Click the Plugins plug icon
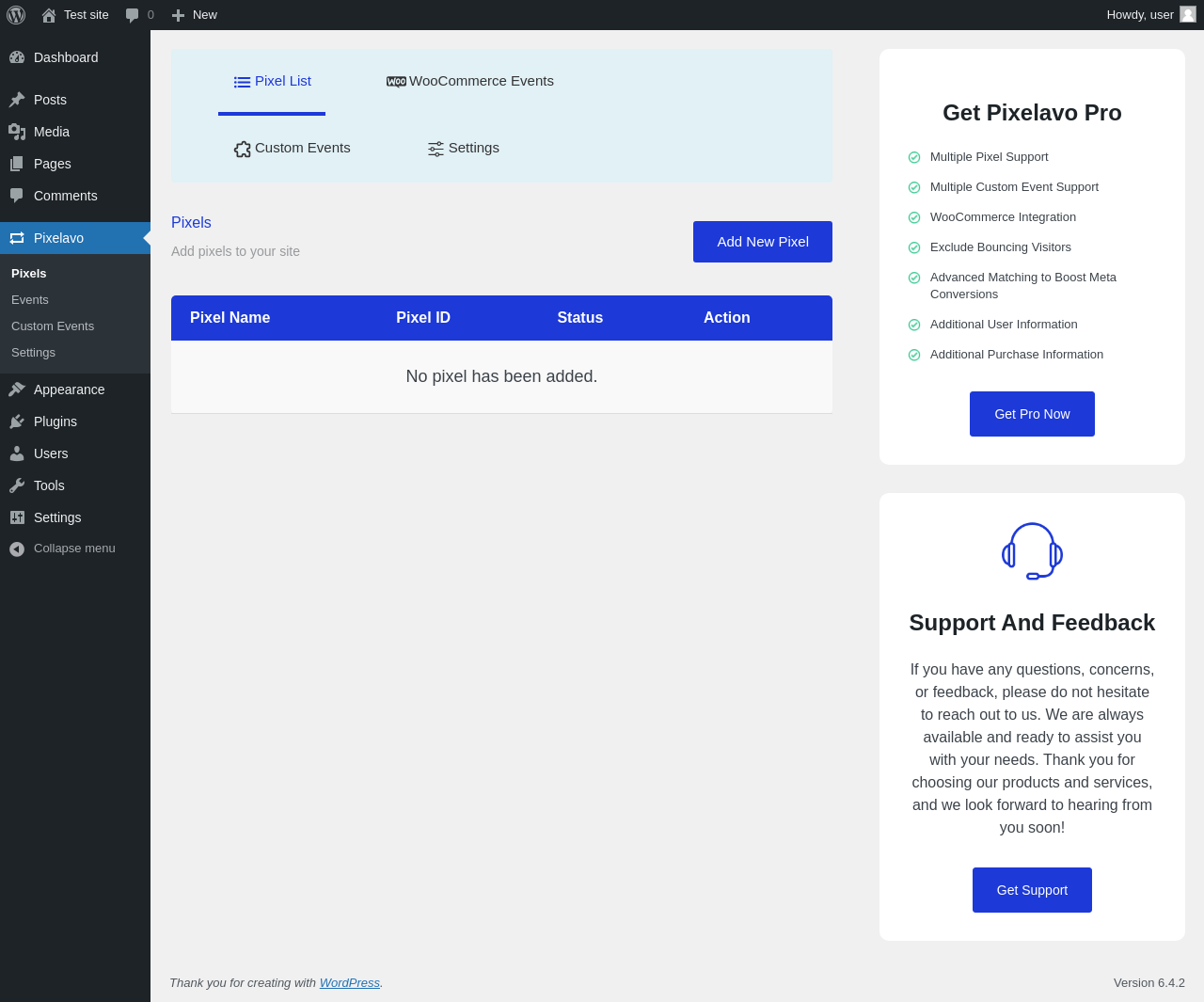 point(17,421)
